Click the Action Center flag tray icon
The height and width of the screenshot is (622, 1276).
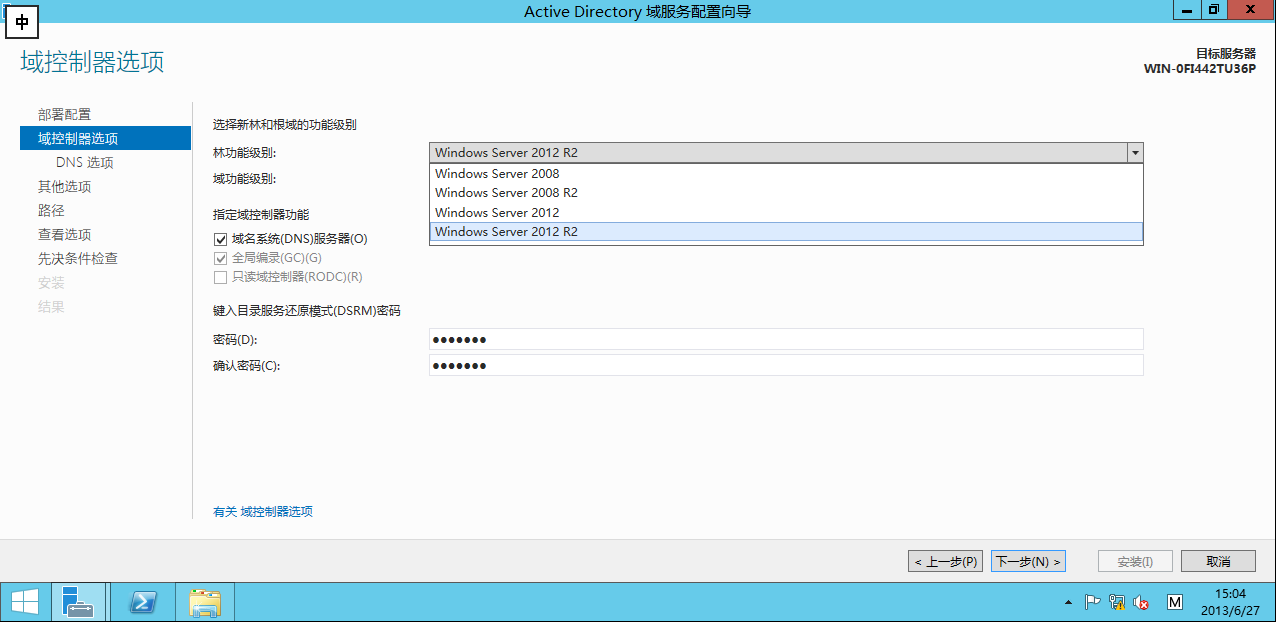pyautogui.click(x=1093, y=602)
